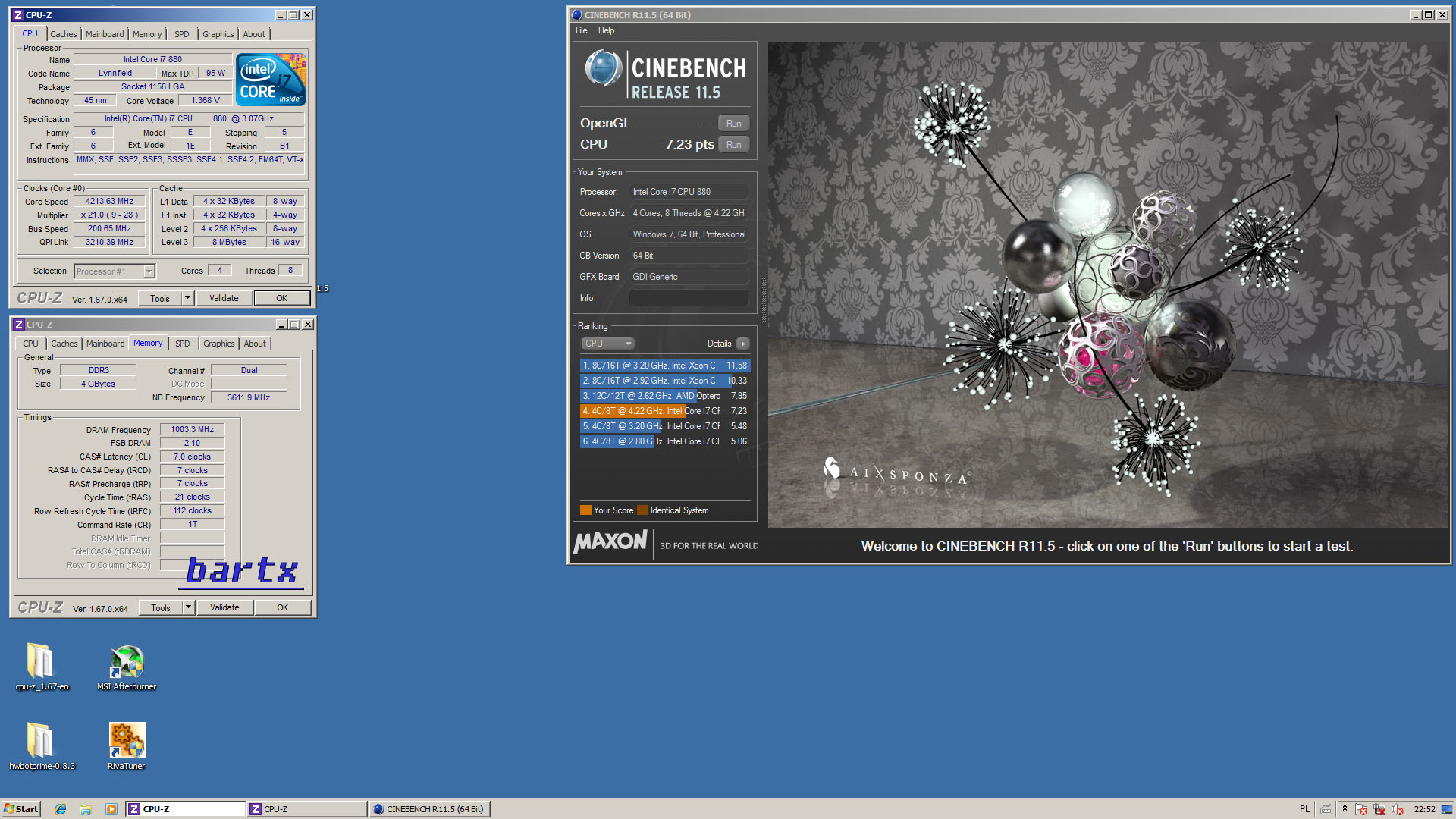Select ranking row 3 AMD Opteron 7.95
This screenshot has width=1456, height=819.
click(x=665, y=396)
